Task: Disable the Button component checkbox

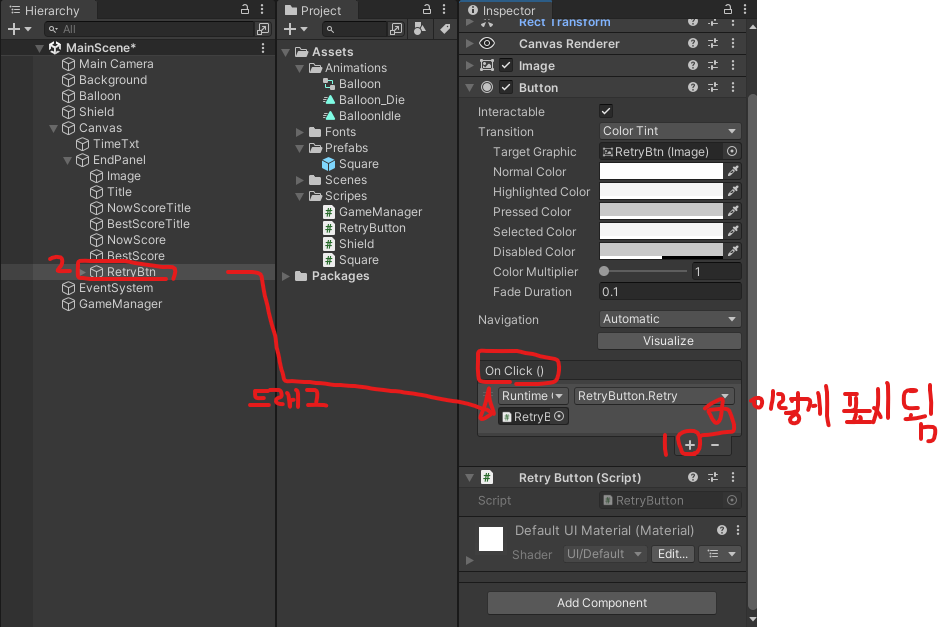Action: (x=506, y=87)
